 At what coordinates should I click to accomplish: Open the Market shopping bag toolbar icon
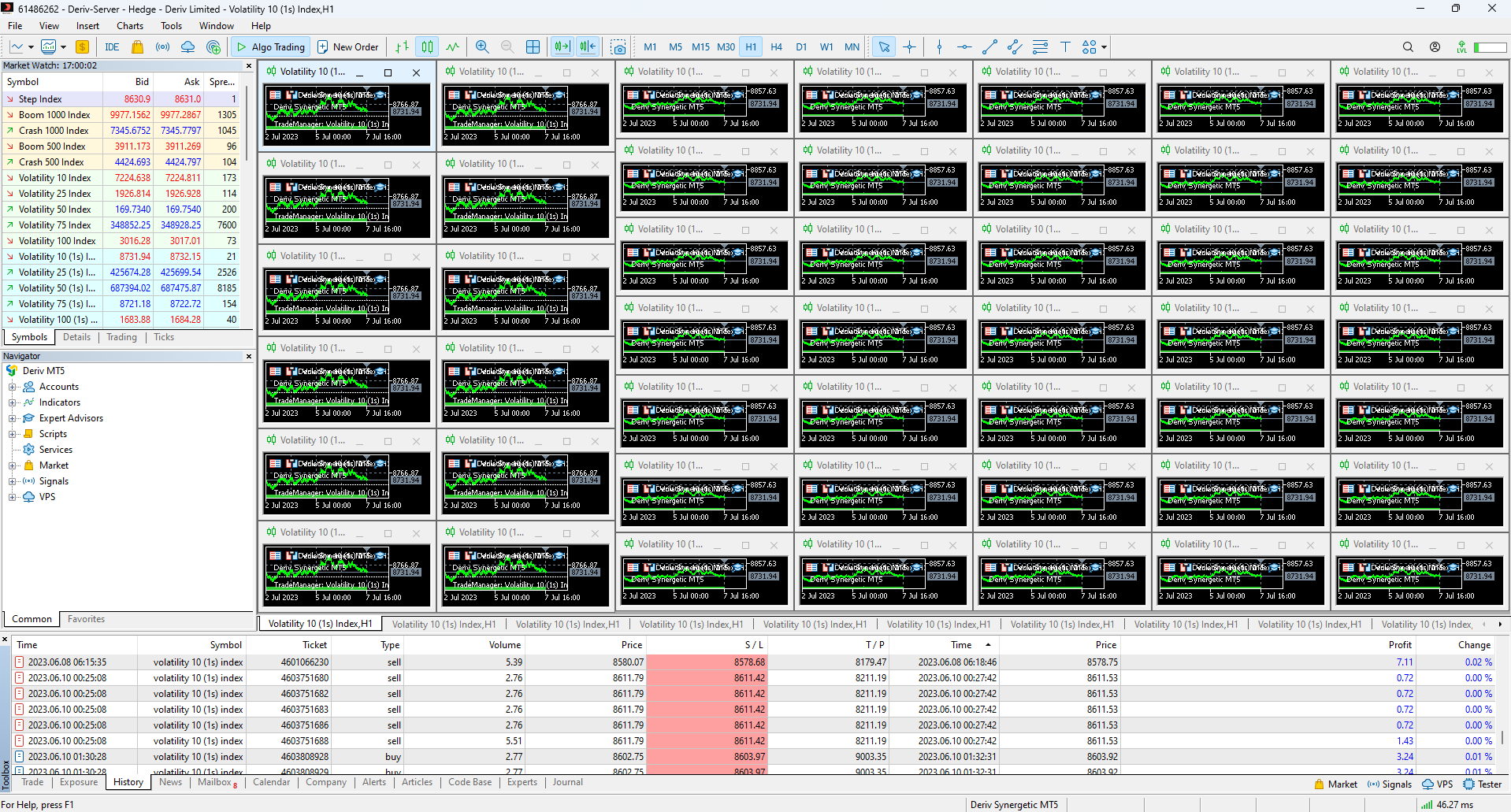point(138,47)
